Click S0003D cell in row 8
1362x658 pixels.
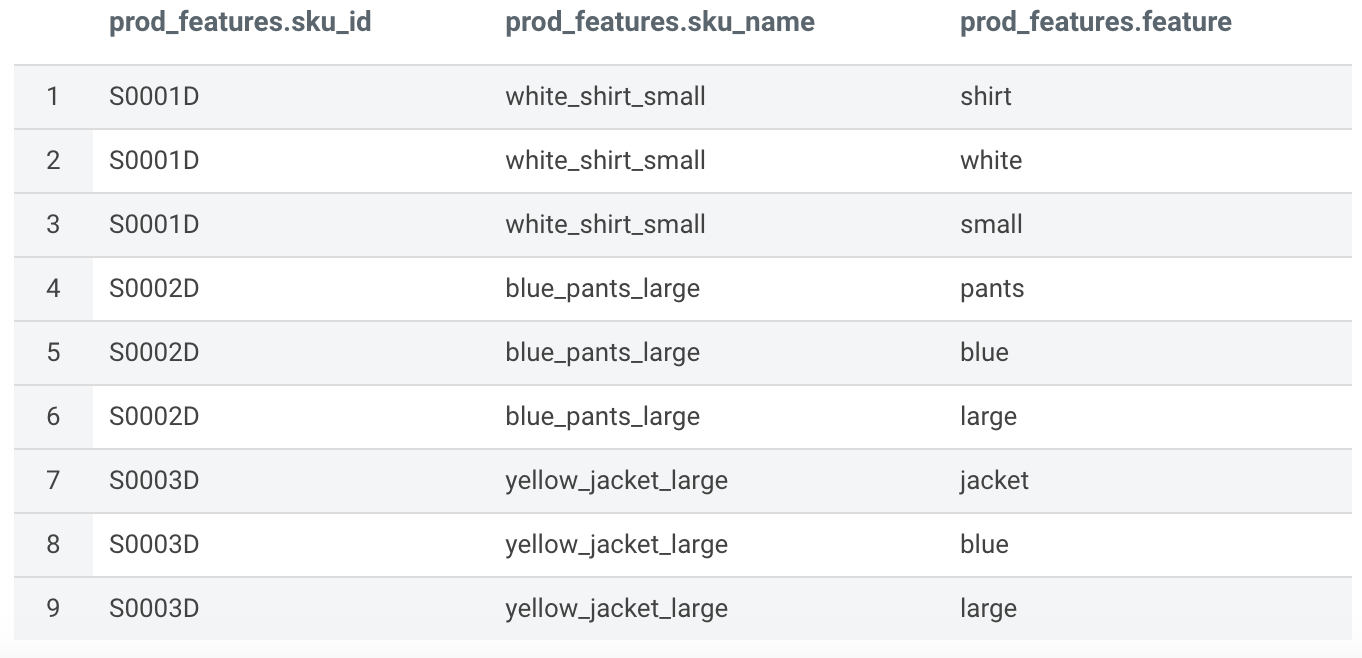pos(154,545)
